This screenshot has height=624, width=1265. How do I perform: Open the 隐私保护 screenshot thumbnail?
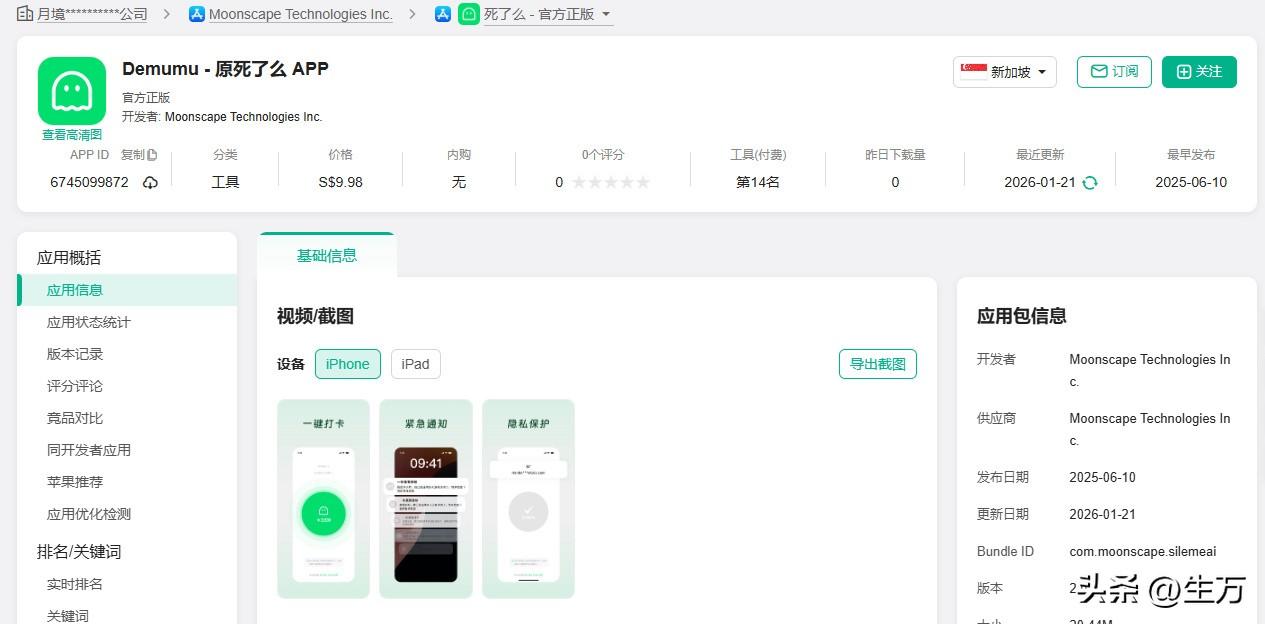[x=528, y=499]
